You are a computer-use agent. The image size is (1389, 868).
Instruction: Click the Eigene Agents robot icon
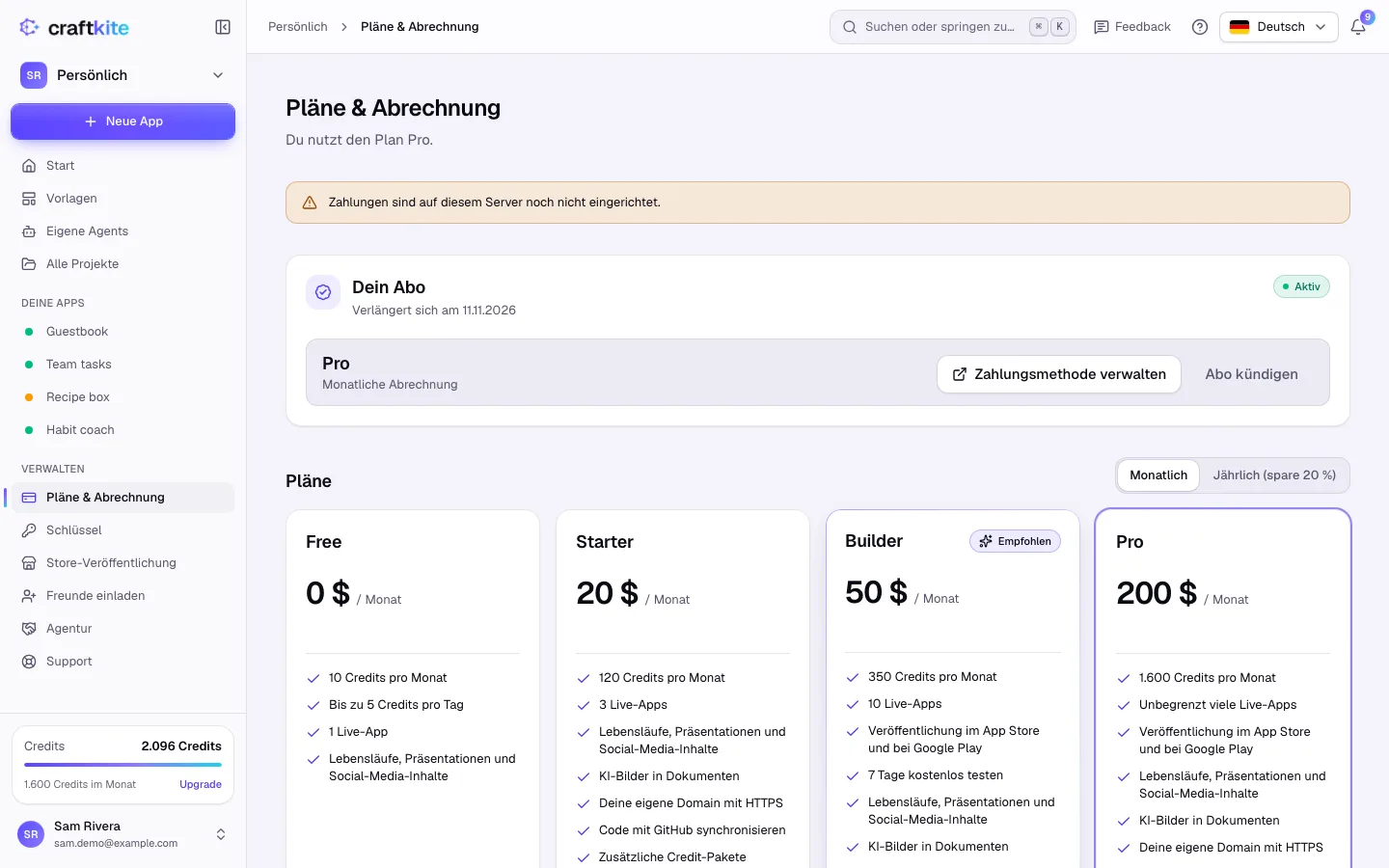pos(29,231)
